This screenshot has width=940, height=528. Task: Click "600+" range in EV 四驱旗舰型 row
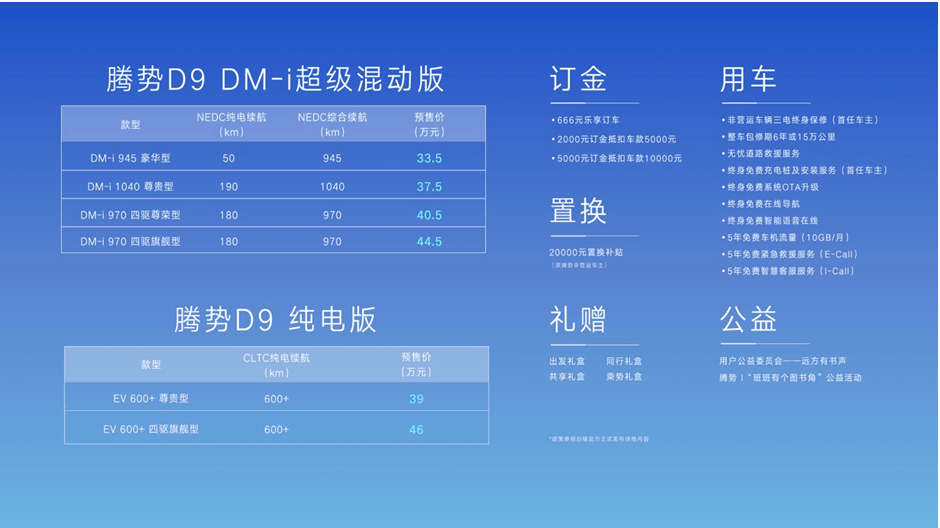coord(276,429)
